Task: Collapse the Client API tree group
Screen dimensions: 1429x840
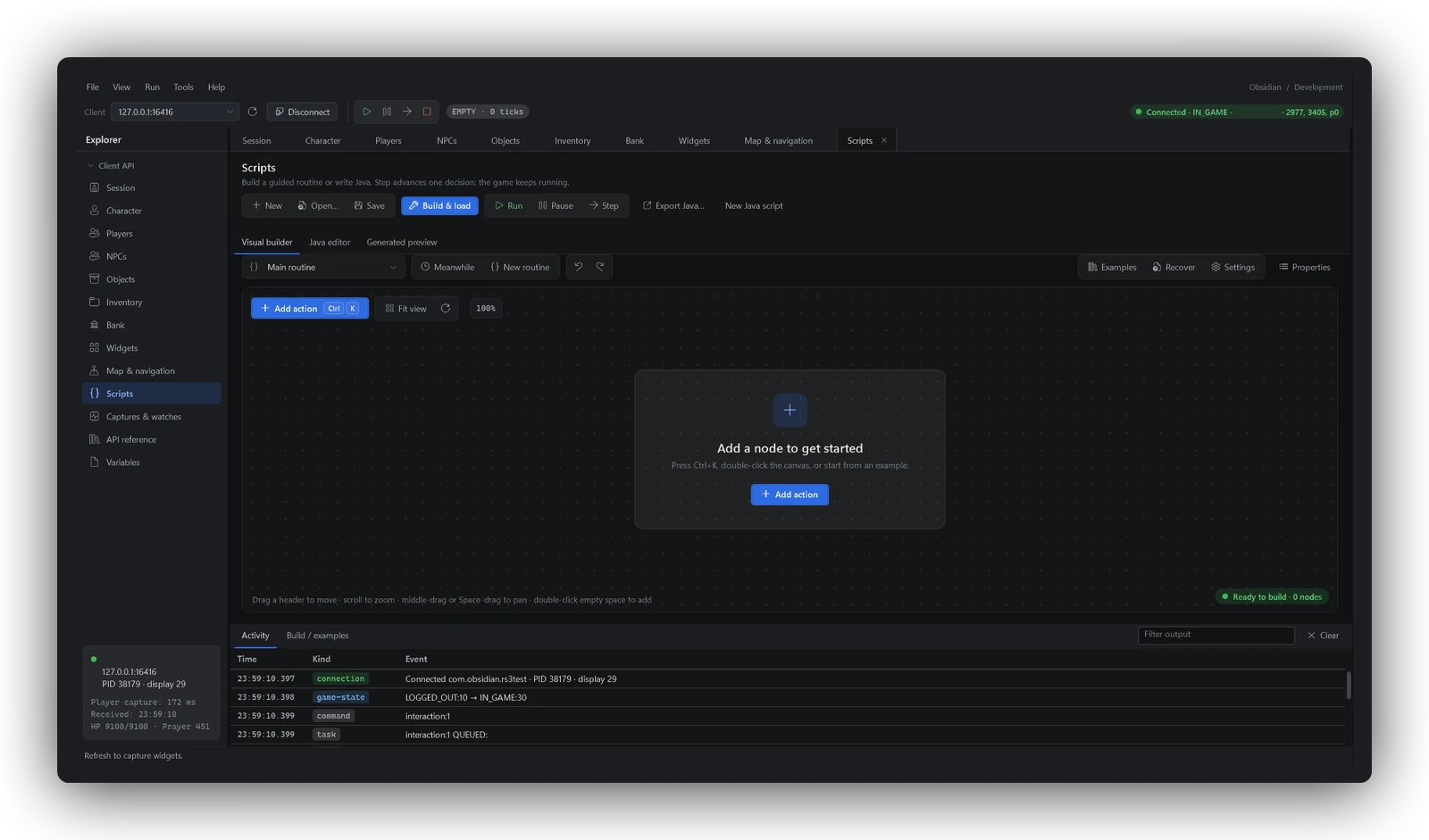Action: [x=90, y=165]
